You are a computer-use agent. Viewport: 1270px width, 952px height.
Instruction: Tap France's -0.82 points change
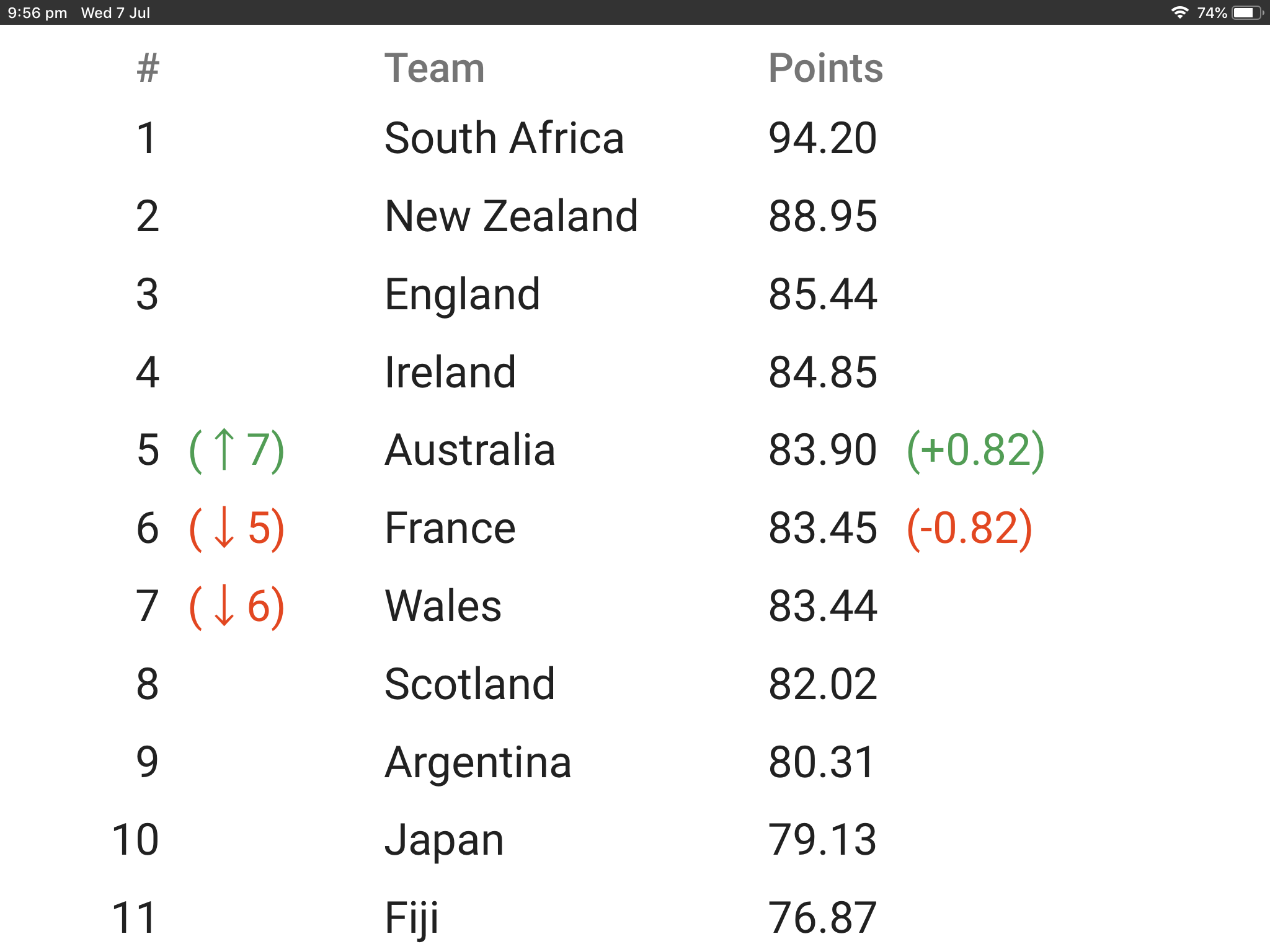point(969,529)
